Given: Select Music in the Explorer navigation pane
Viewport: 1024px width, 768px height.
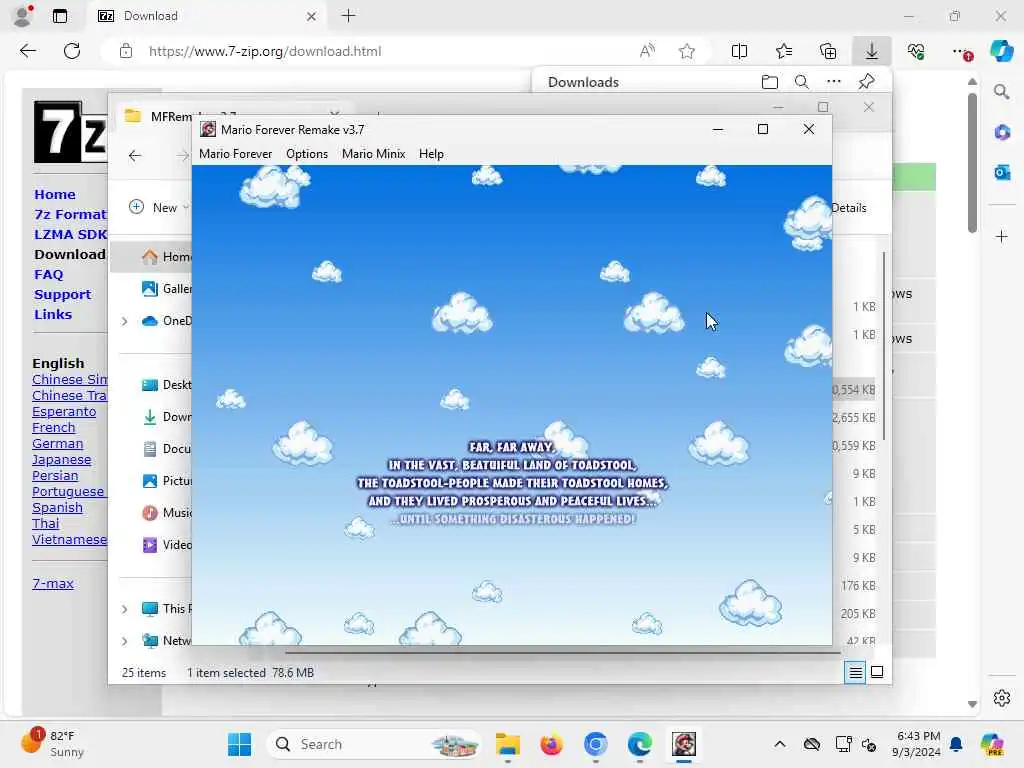Looking at the screenshot, I should click(167, 513).
